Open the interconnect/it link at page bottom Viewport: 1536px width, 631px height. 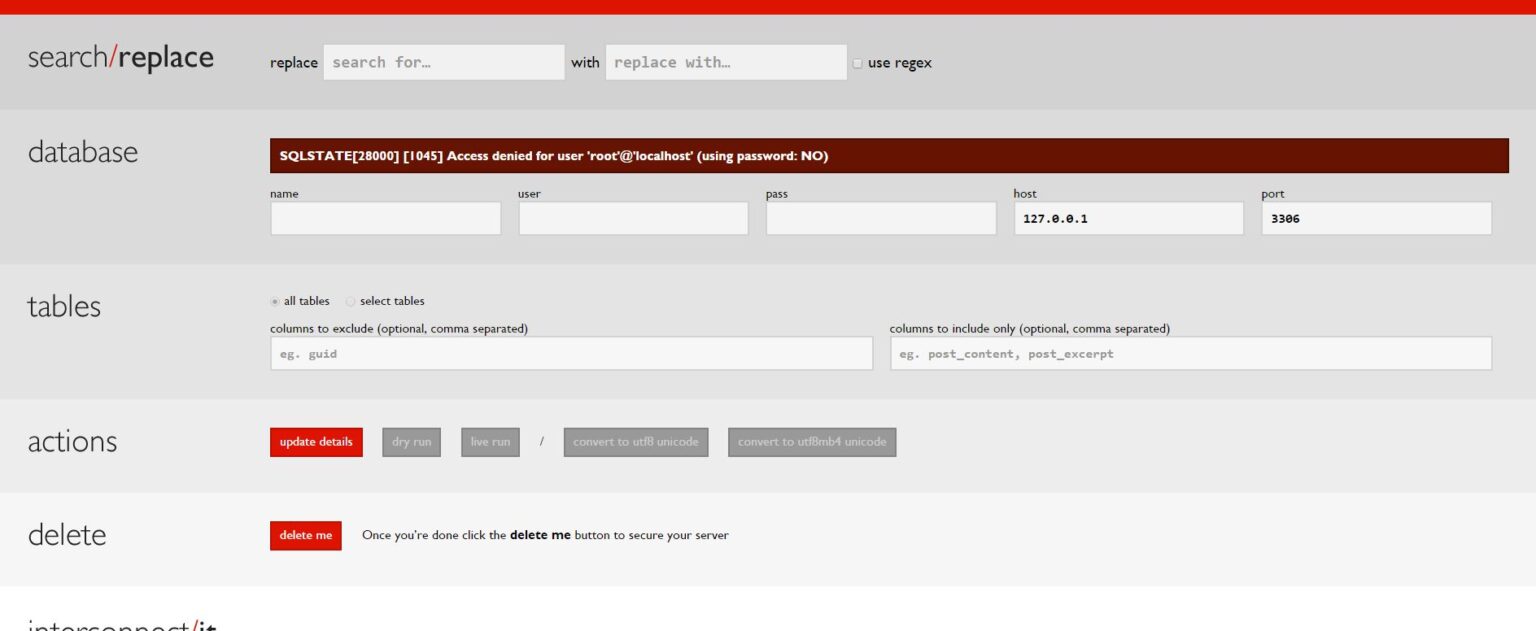[x=120, y=625]
